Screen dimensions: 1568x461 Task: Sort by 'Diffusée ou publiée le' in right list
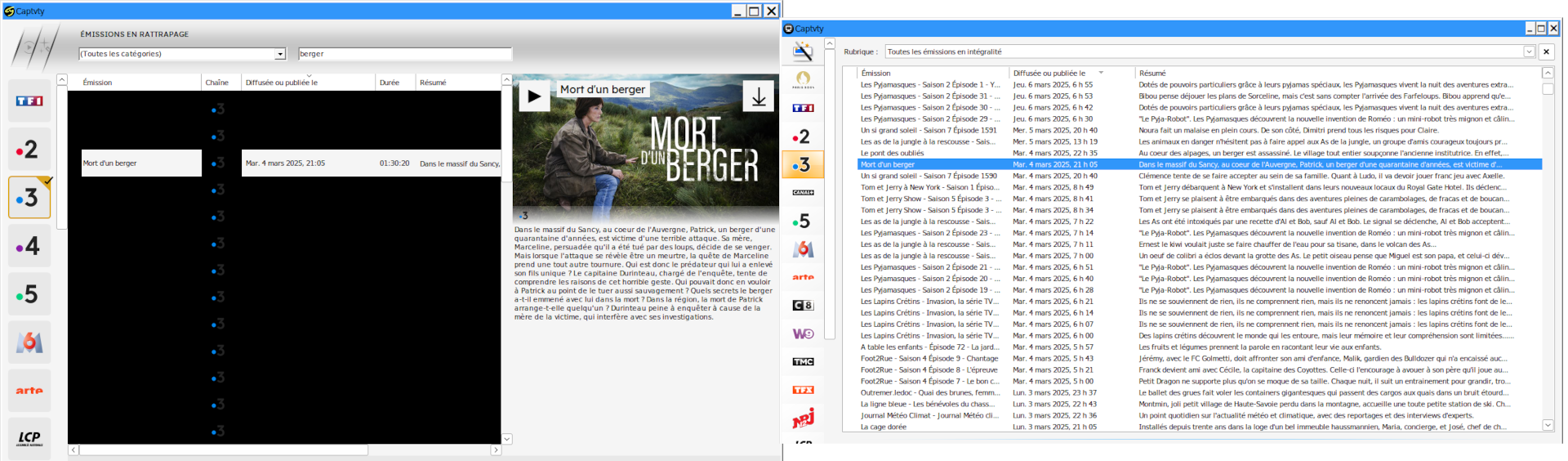1049,73
